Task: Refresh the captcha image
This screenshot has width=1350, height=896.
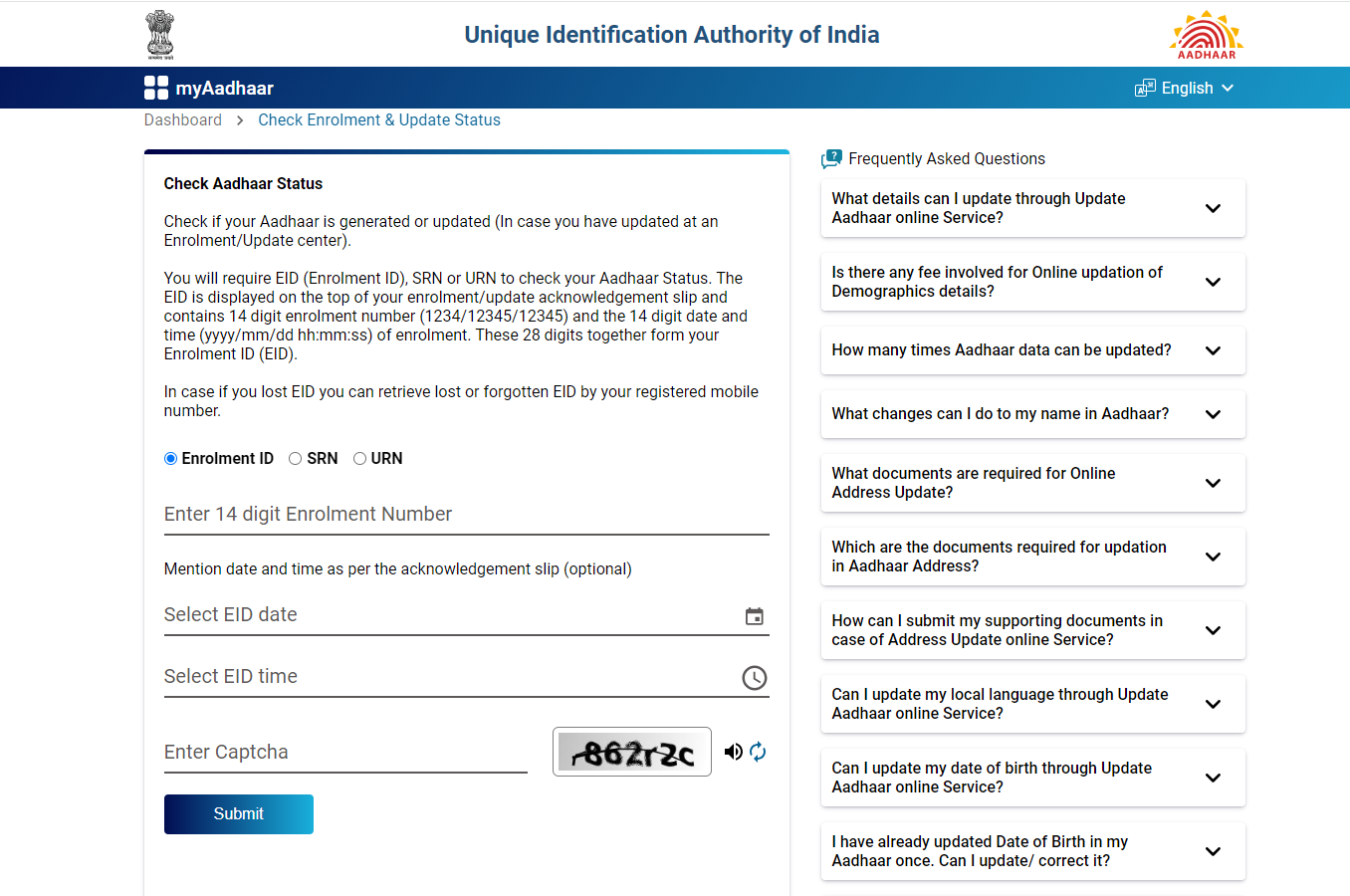Action: coord(758,752)
